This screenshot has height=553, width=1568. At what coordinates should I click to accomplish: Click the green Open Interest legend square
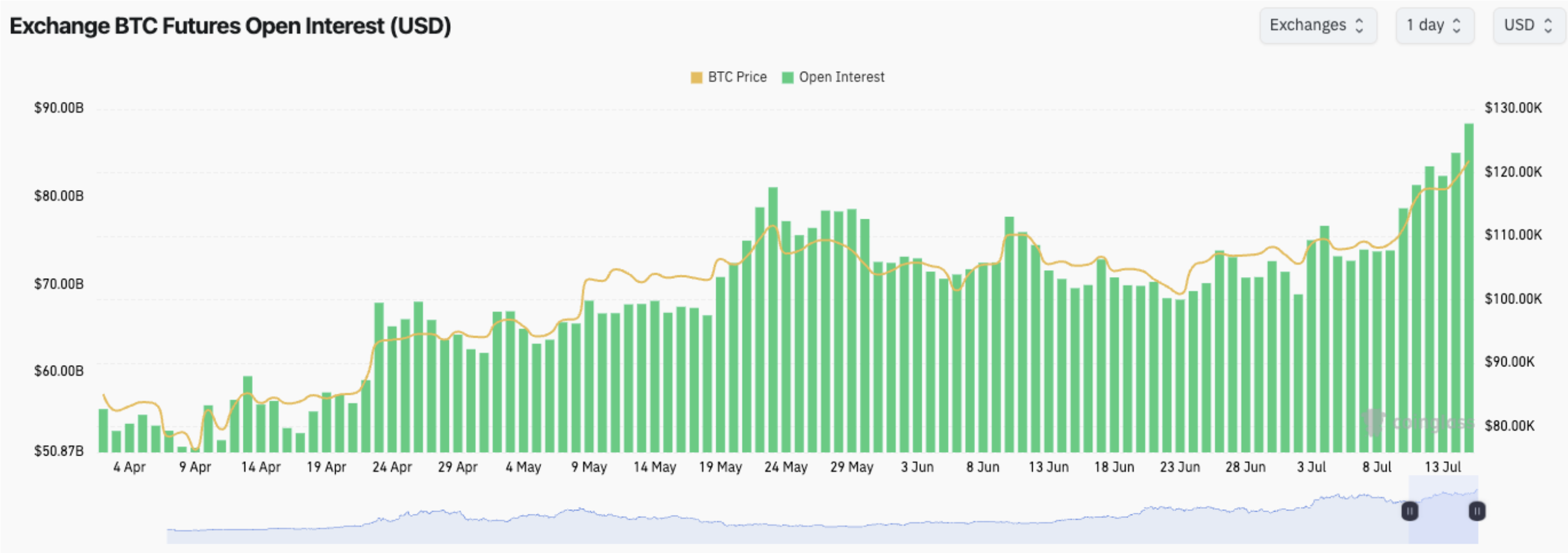[x=788, y=77]
